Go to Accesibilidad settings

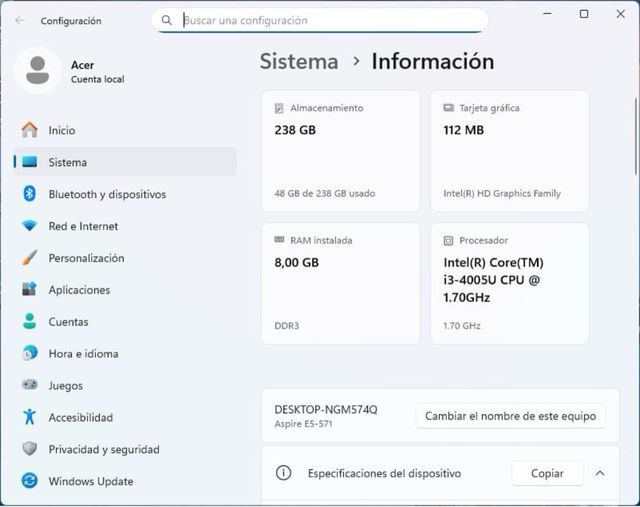125,417
